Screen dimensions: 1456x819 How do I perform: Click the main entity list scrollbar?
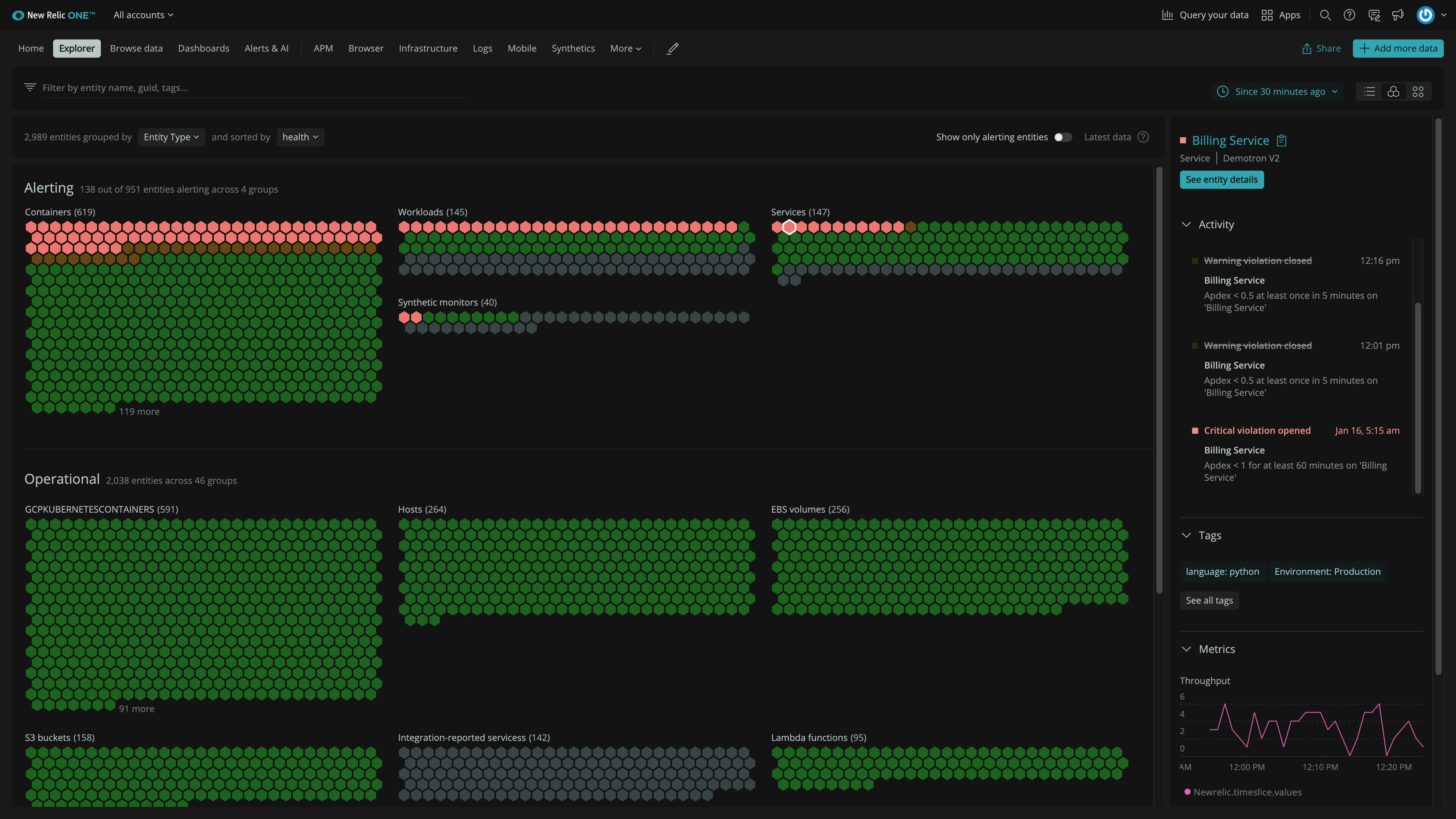tap(1159, 380)
